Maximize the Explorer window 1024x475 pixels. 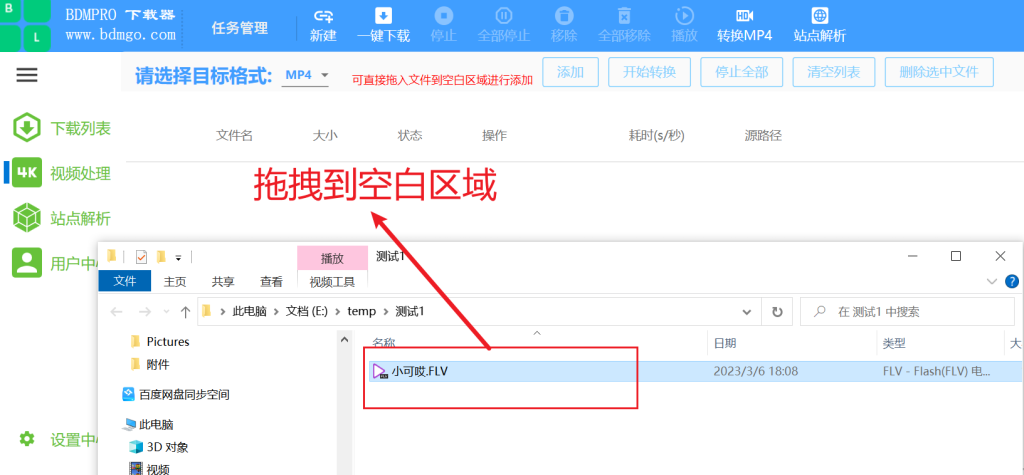click(955, 256)
